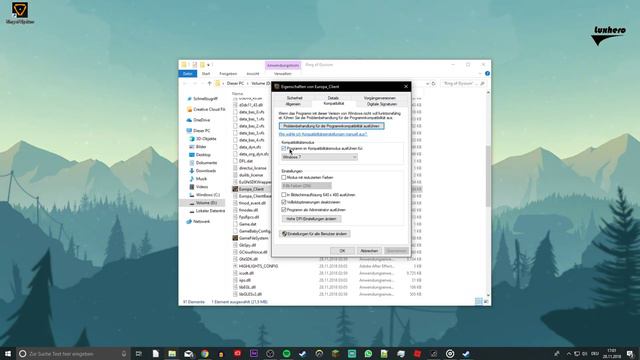Open the Windows Start menu

click(8, 353)
